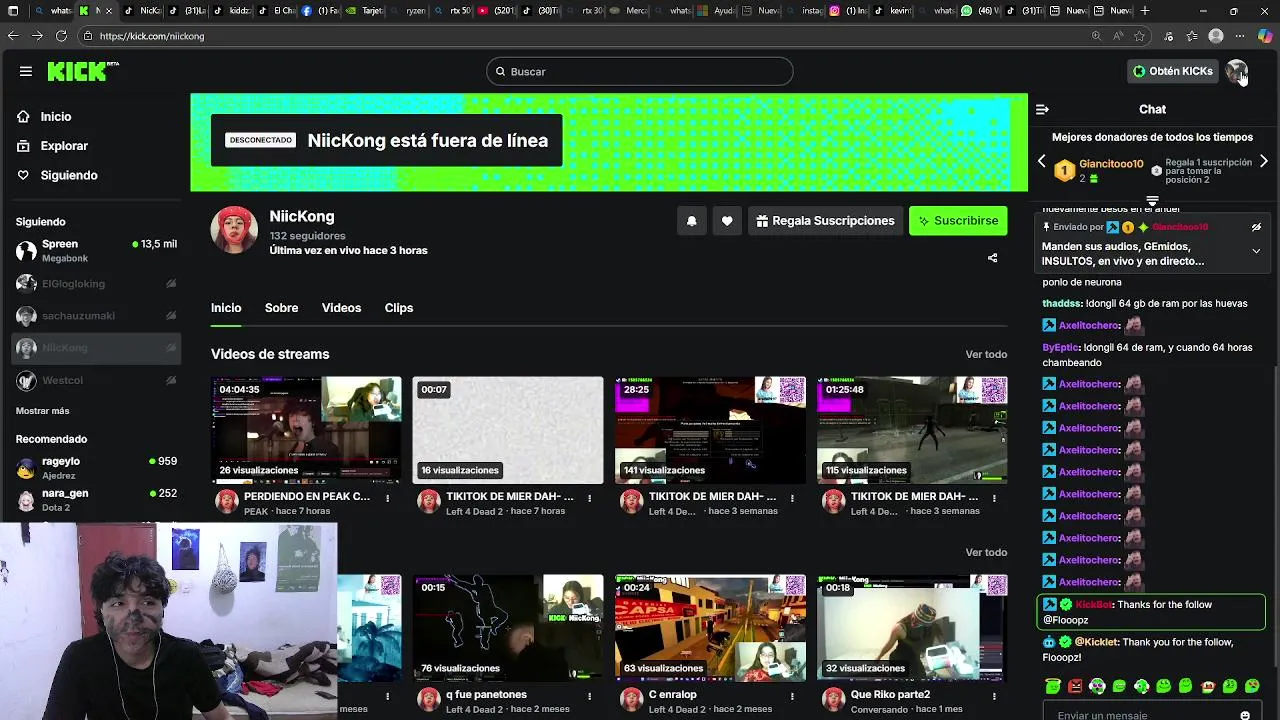Viewport: 1280px width, 720px height.
Task: Click the Regala Suscripciones button
Action: 825,221
